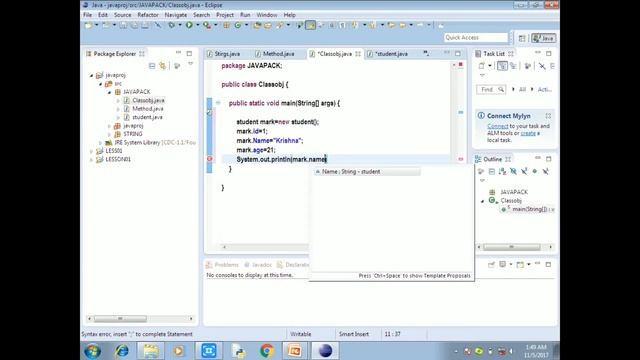Viewport: 640px width, 360px height.
Task: Click the Save disk icon in toolbar
Action: pyautogui.click(x=123, y=25)
